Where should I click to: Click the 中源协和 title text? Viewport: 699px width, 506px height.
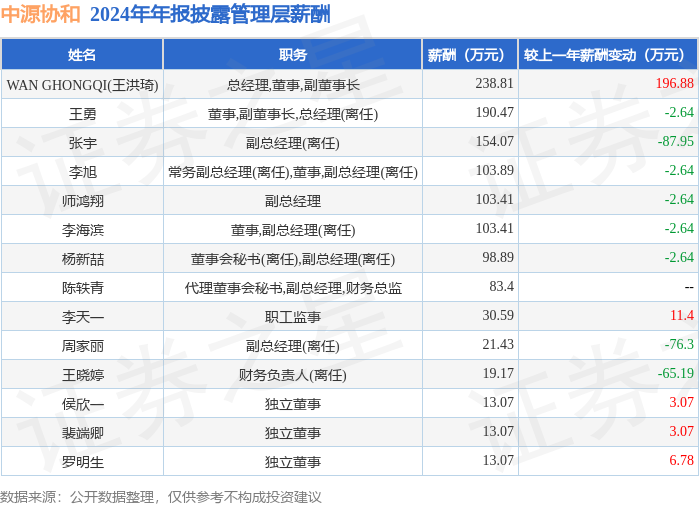pos(40,14)
